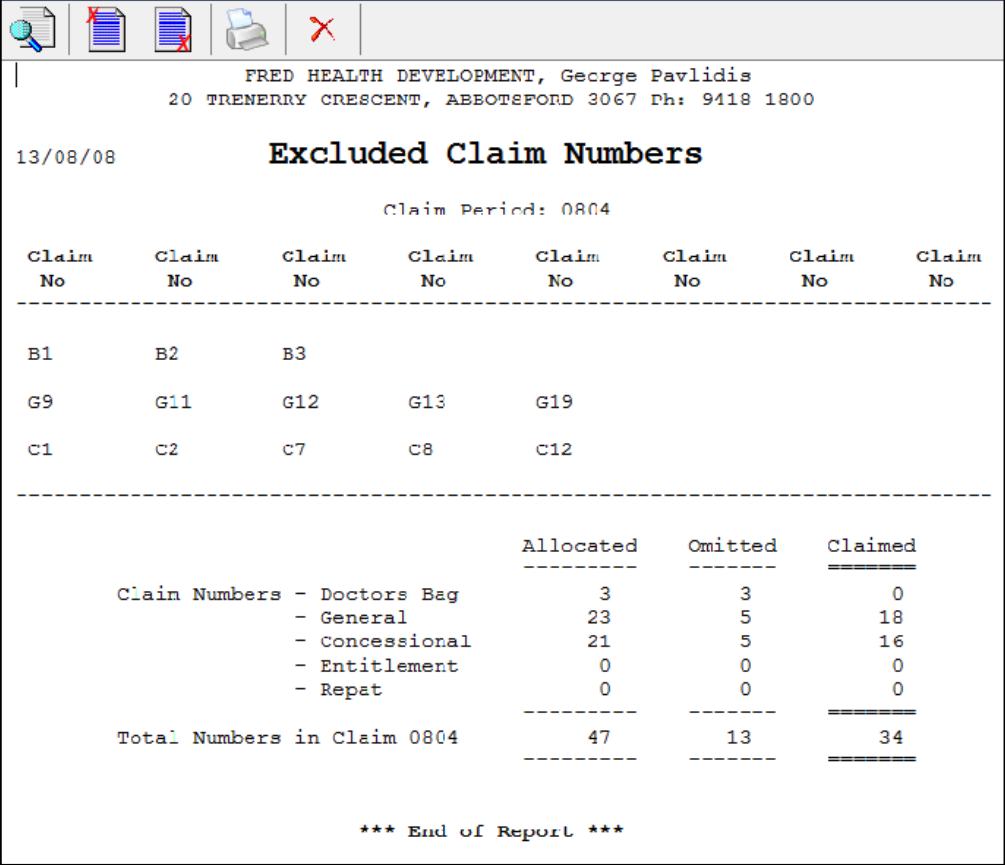Jump to top of report page icon
Image resolution: width=1005 pixels, height=865 pixels.
click(x=106, y=29)
